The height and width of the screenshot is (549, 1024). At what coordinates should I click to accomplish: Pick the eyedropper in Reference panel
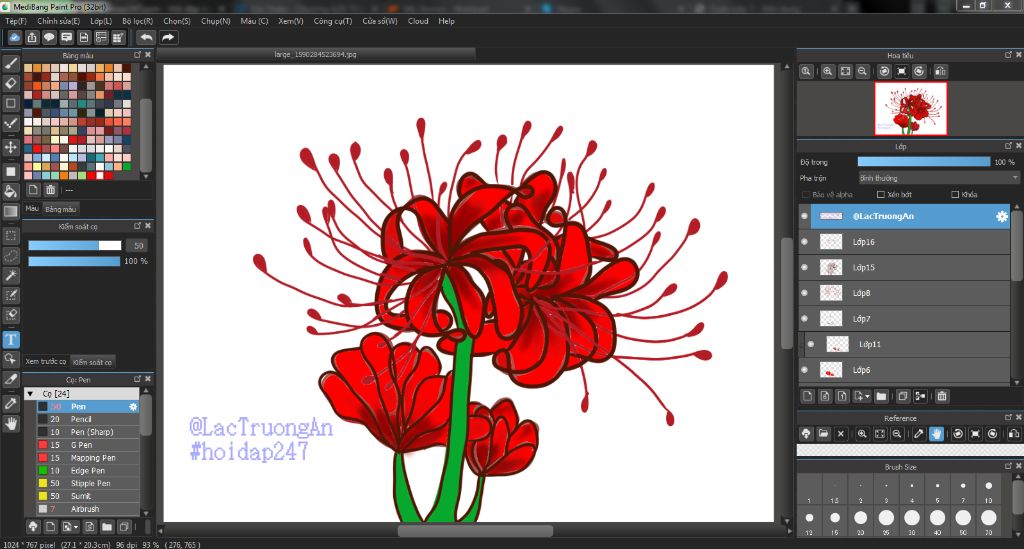[x=919, y=433]
